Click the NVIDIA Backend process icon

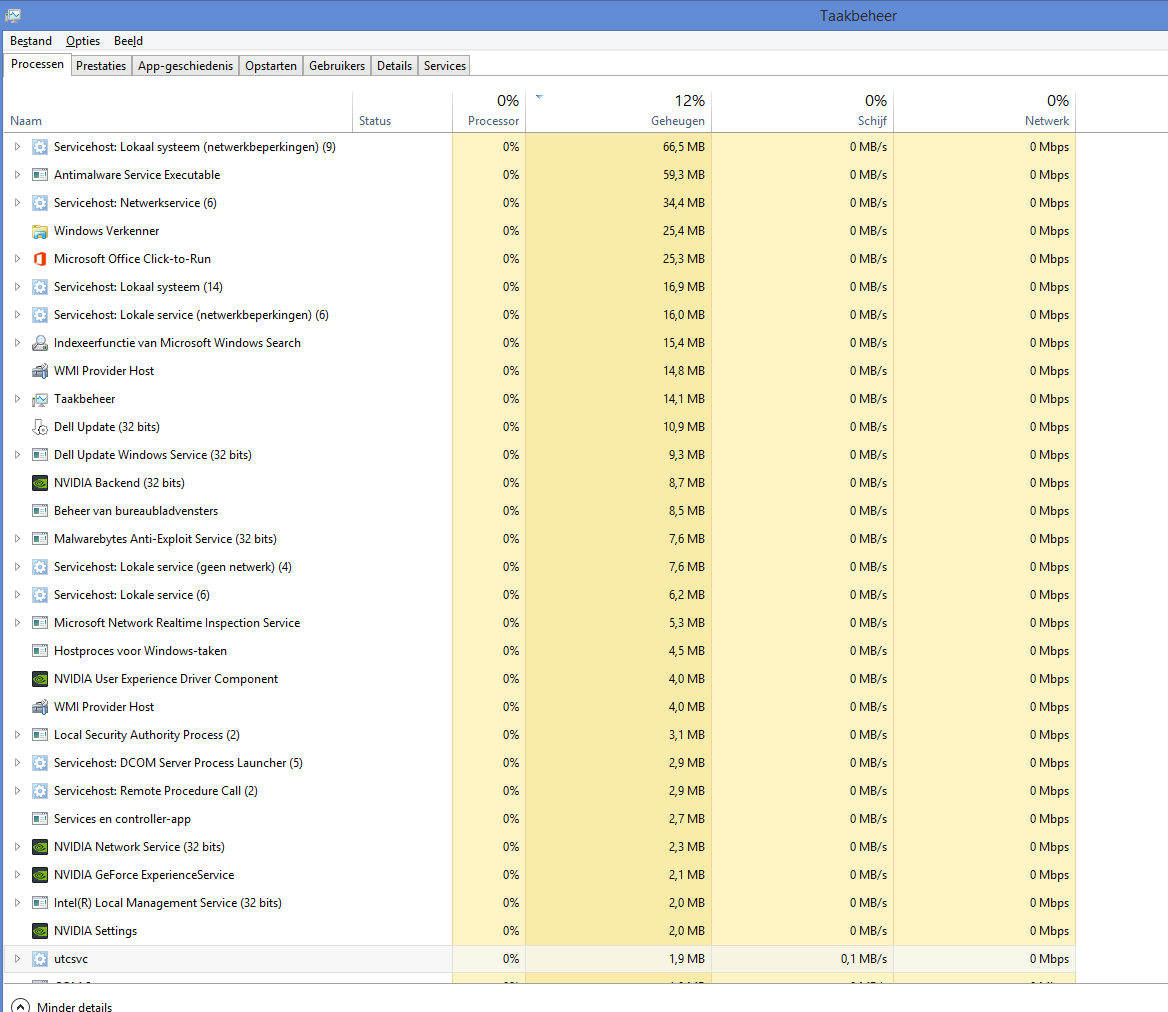tap(40, 483)
